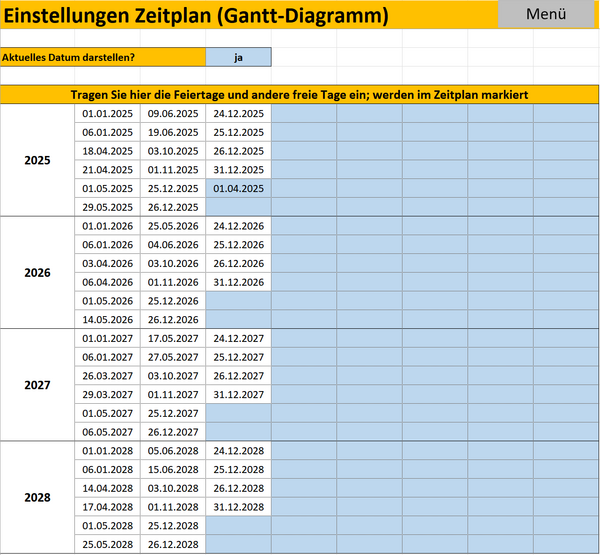
Task: Select empty blue cell beneath 01.04.2025
Action: tap(239, 207)
